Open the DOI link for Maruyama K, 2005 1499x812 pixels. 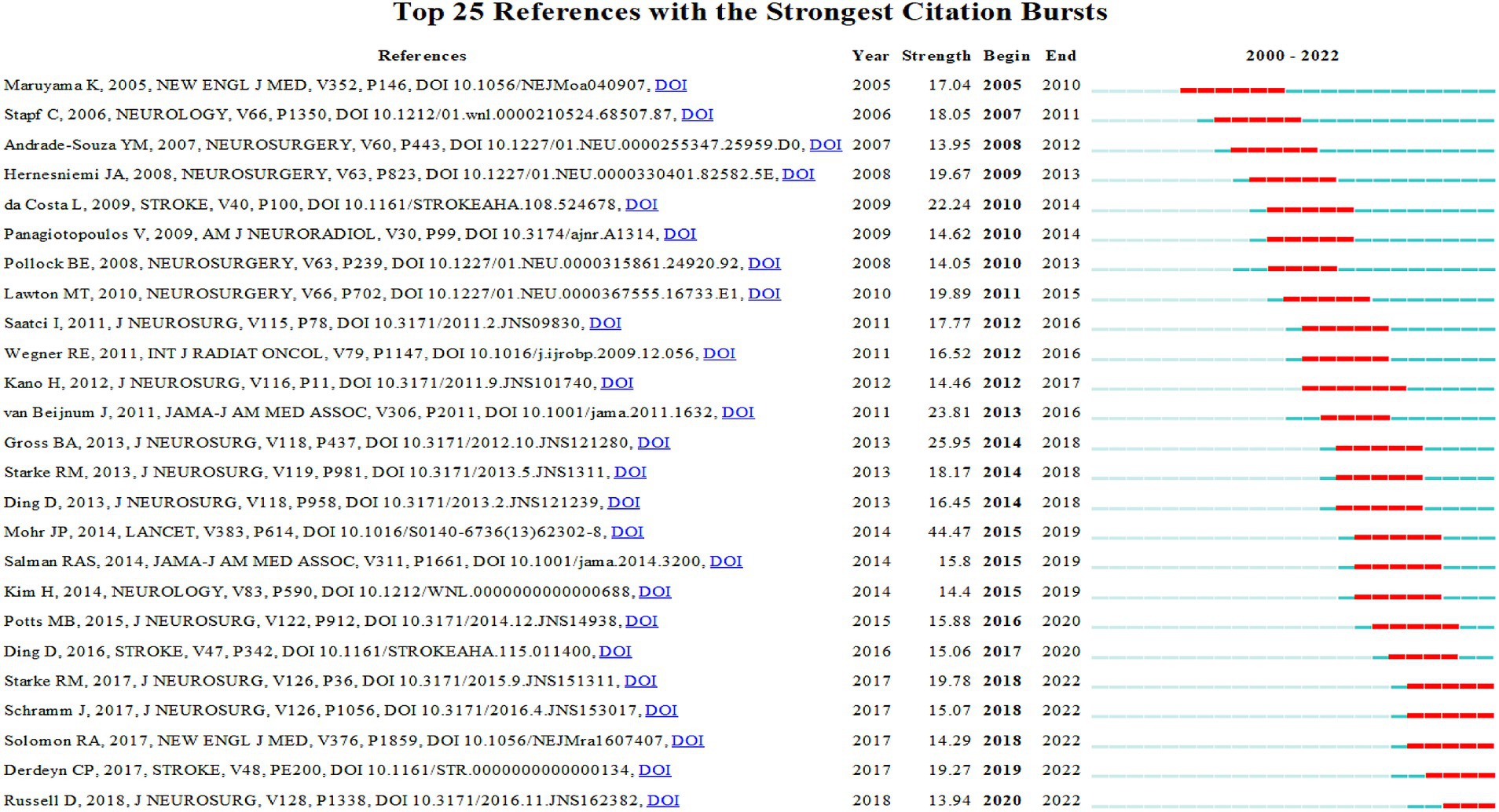(671, 85)
